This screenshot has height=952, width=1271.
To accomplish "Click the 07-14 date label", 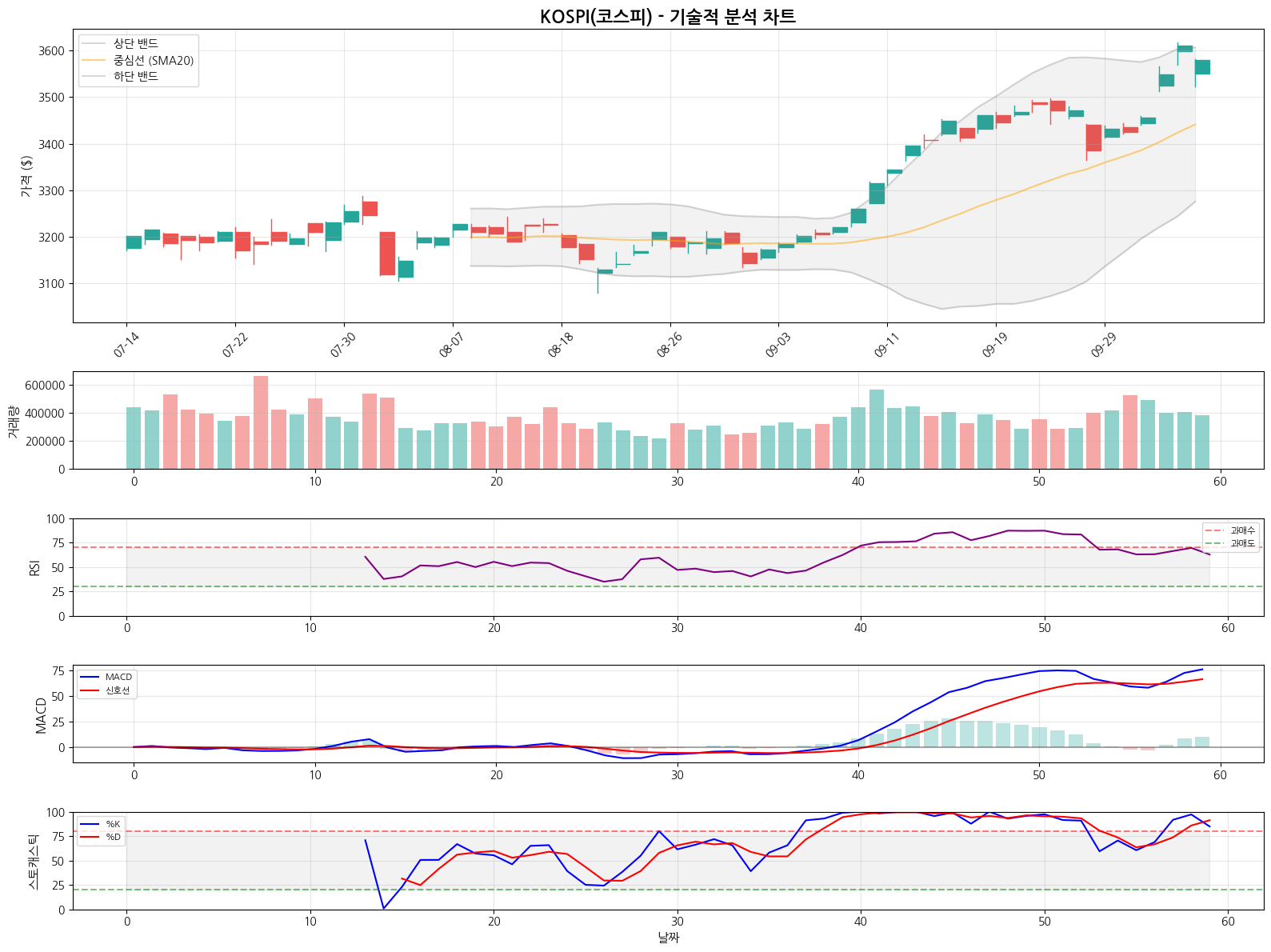I will coord(126,346).
